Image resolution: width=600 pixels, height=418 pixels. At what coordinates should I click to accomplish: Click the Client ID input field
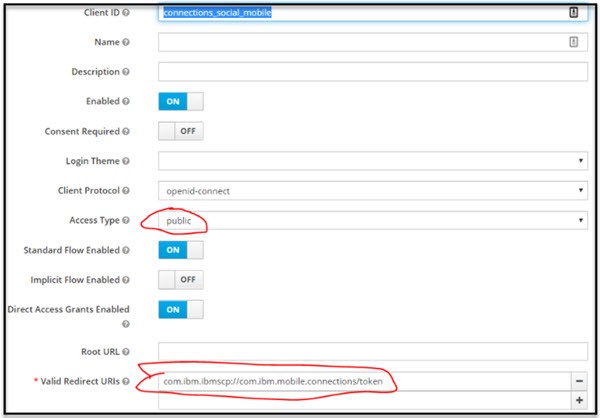click(x=373, y=13)
